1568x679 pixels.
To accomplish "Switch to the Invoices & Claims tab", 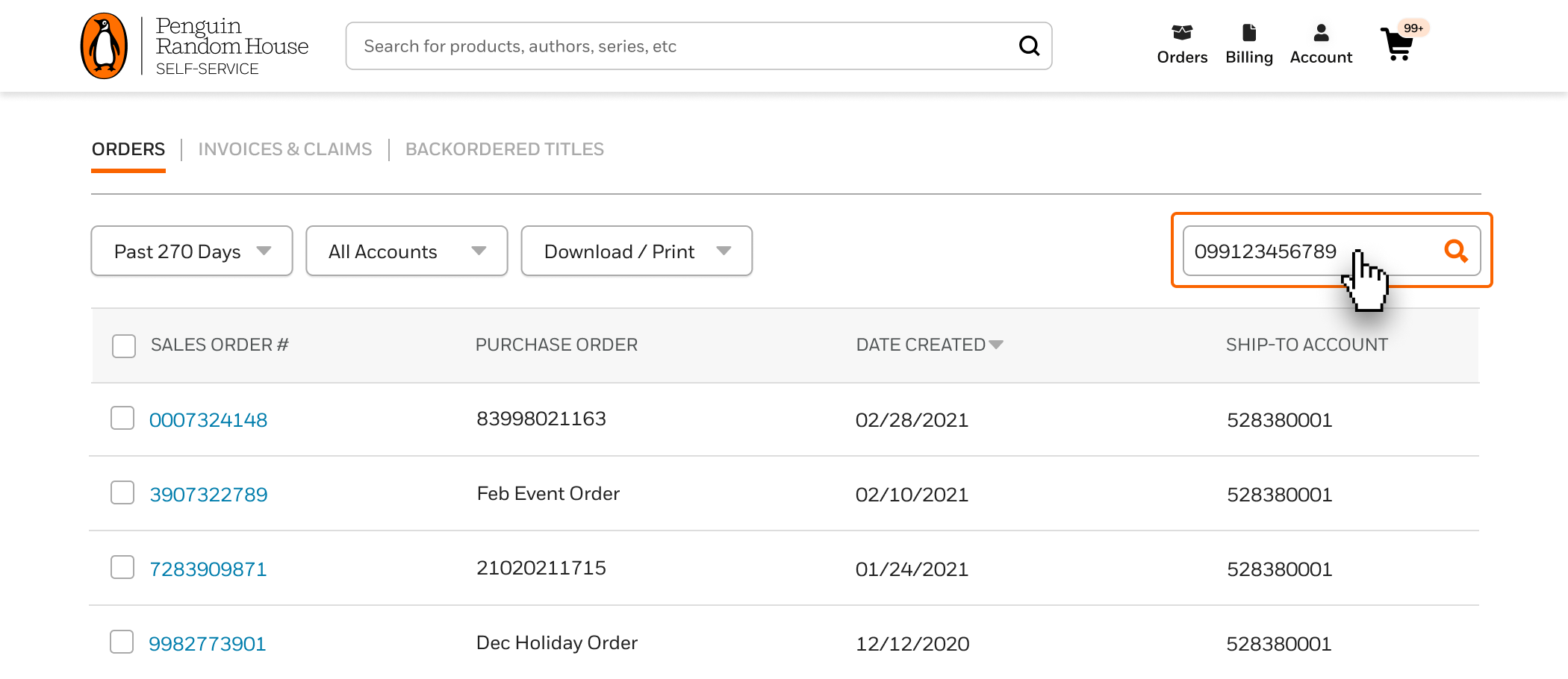I will pos(285,149).
